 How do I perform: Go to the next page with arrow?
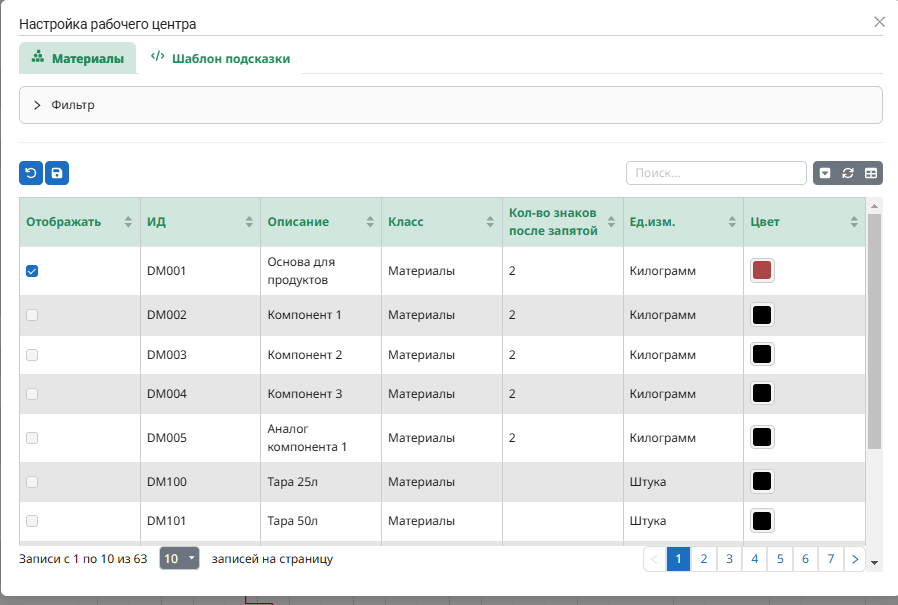pos(855,559)
